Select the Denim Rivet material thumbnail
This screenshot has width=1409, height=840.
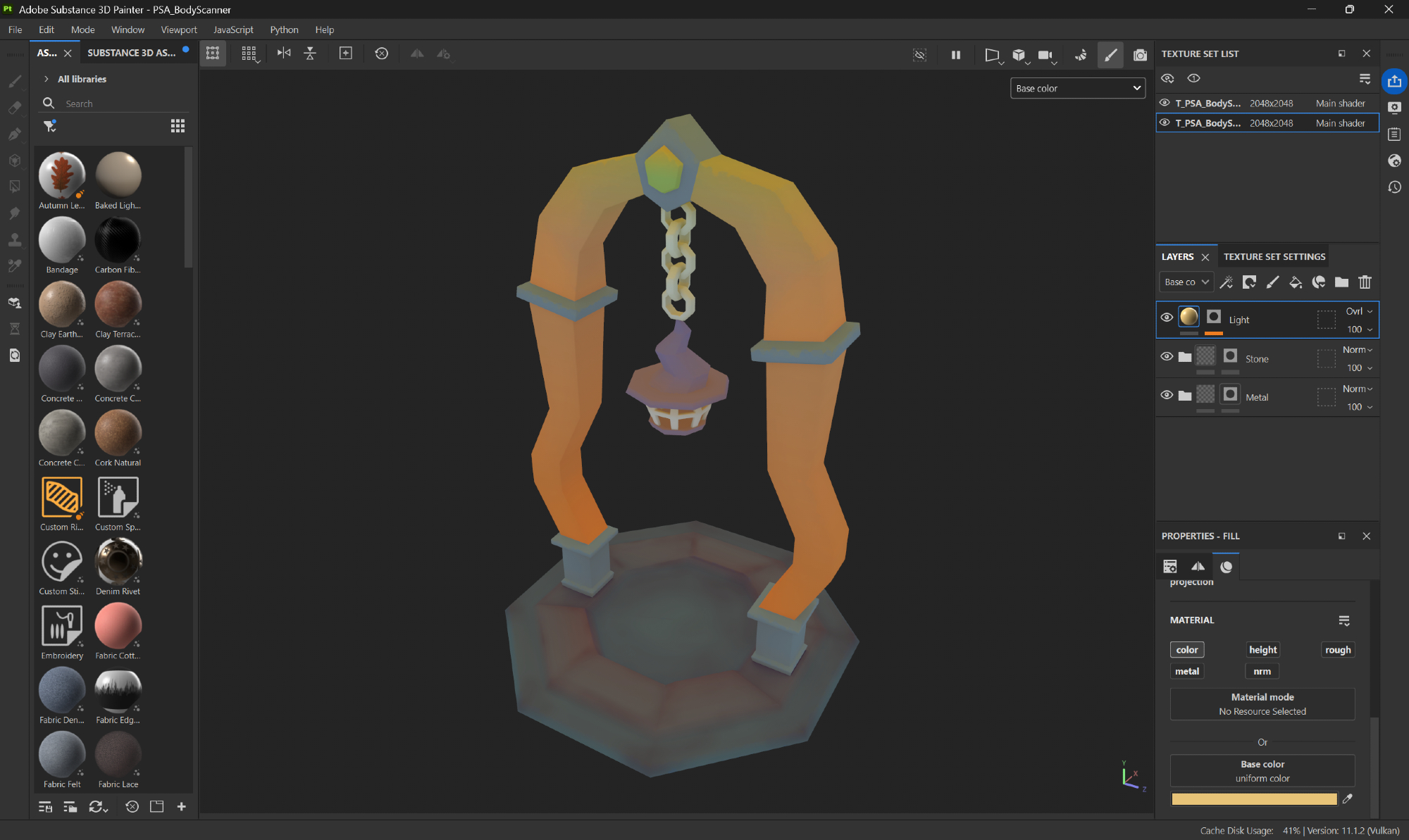click(118, 562)
